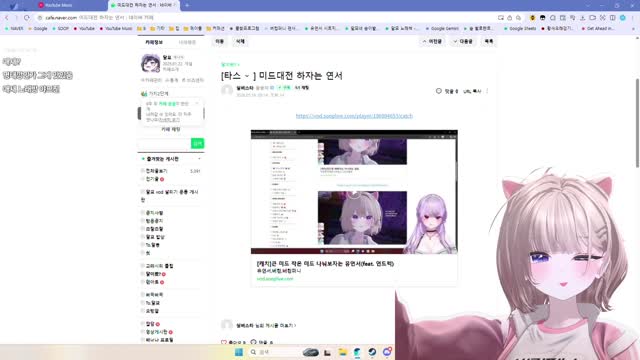Click the 1:1 채팅 link by author

302,88
